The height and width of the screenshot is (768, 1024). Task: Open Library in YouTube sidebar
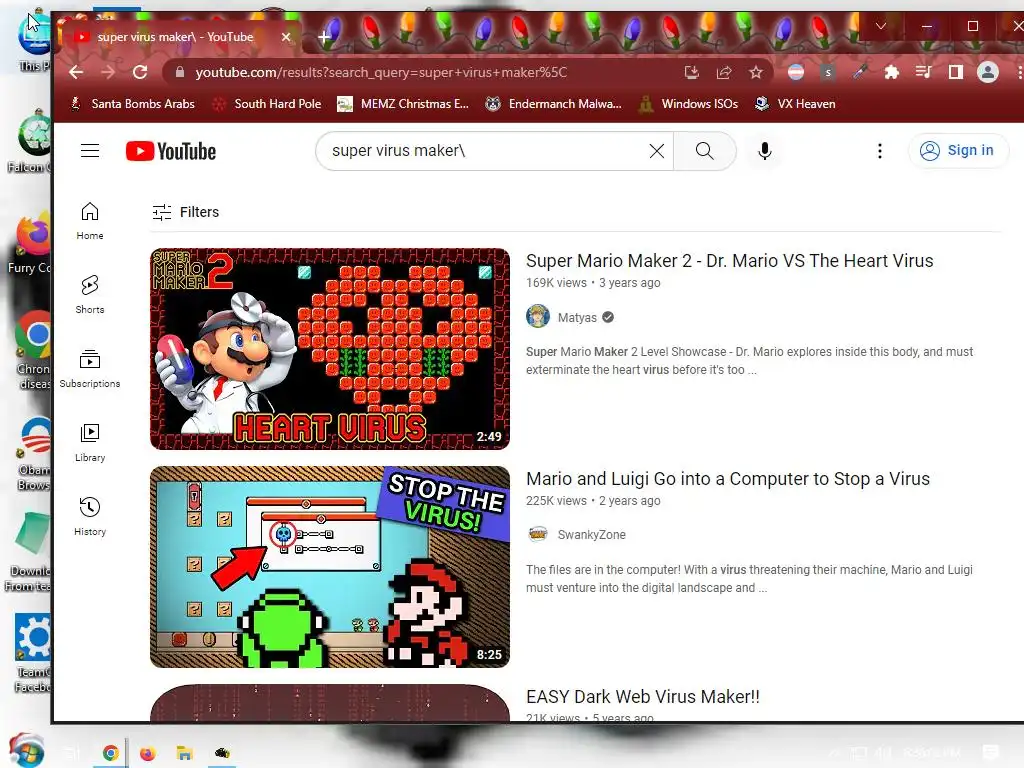point(90,443)
